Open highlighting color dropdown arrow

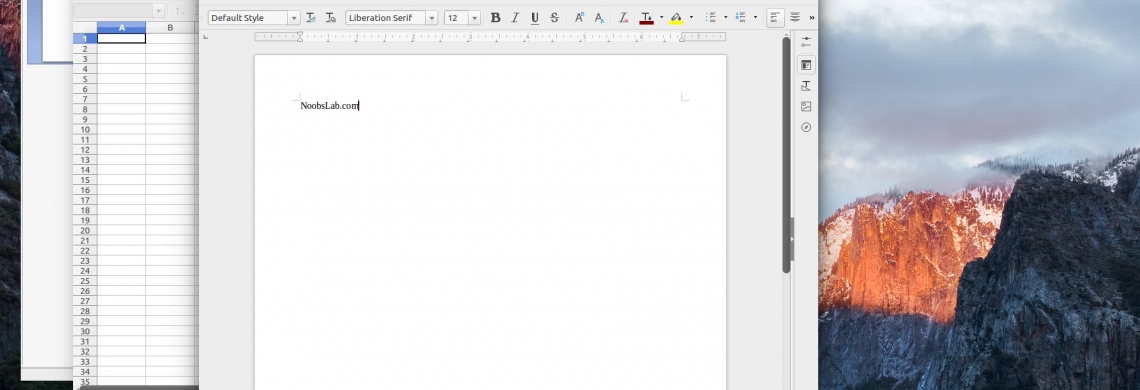tap(691, 17)
